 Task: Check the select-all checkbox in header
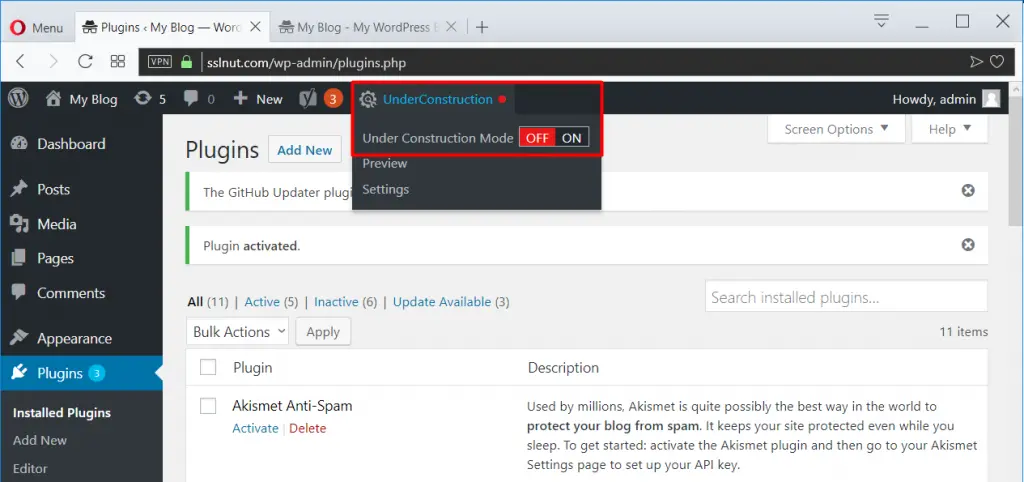tap(208, 367)
